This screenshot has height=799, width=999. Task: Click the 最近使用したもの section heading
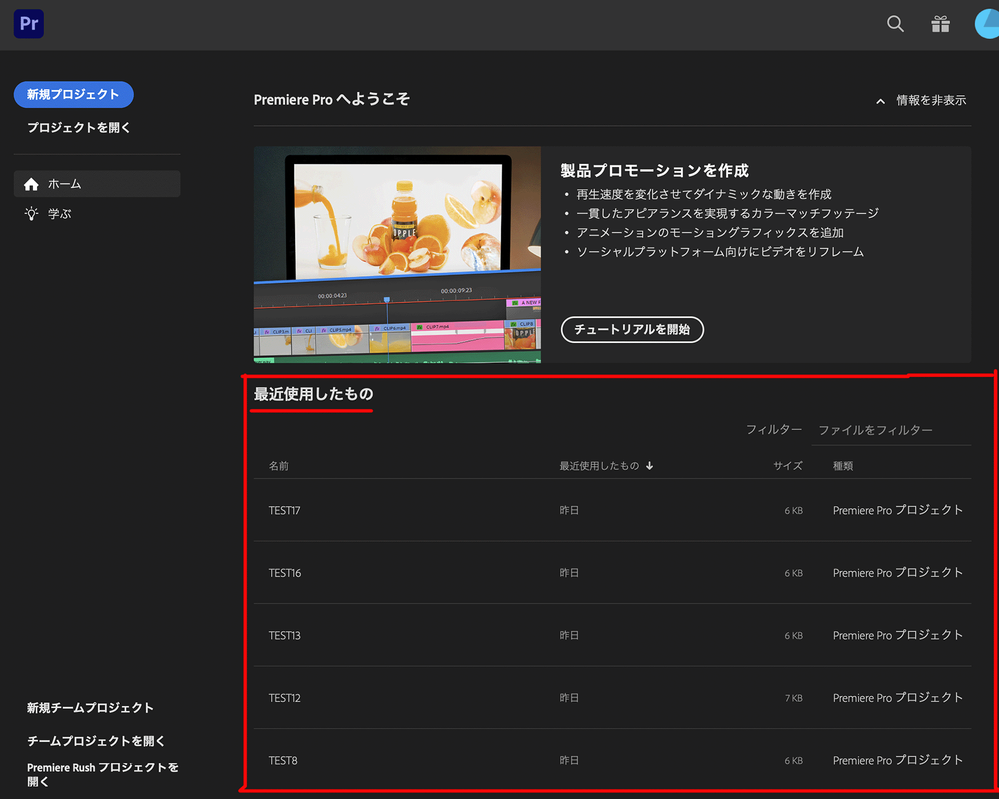[x=313, y=394]
